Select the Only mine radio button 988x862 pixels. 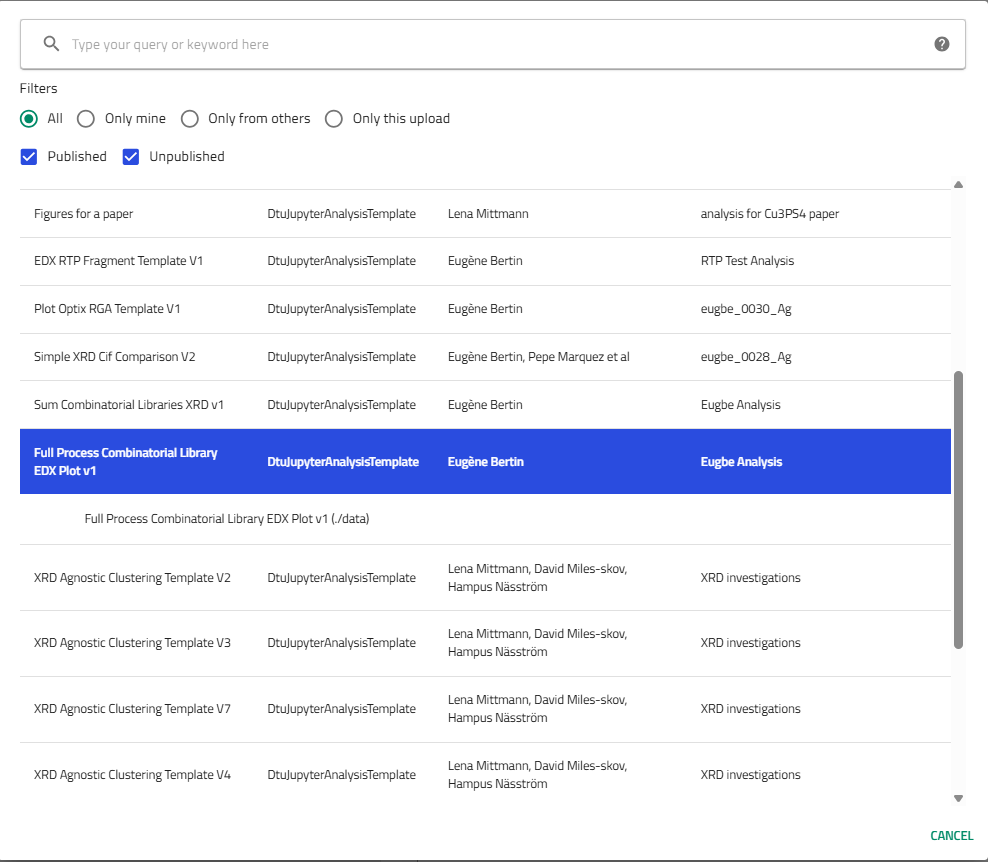[x=86, y=119]
